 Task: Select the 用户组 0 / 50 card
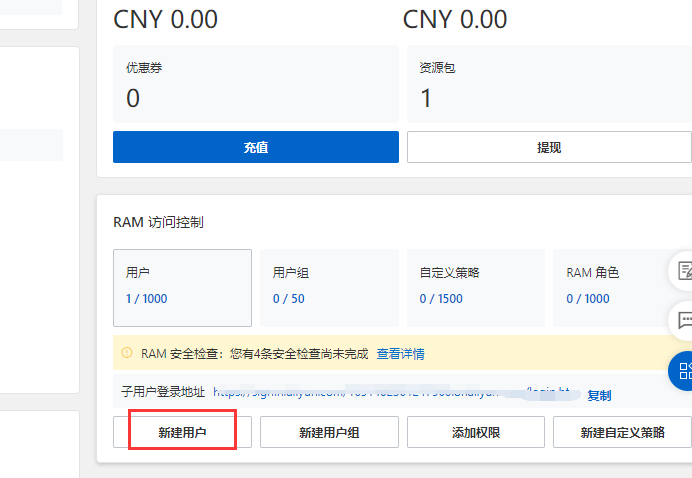pyautogui.click(x=329, y=287)
